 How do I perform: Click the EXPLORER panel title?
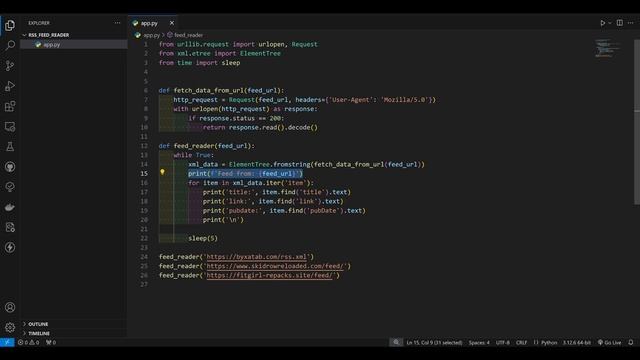pos(39,23)
